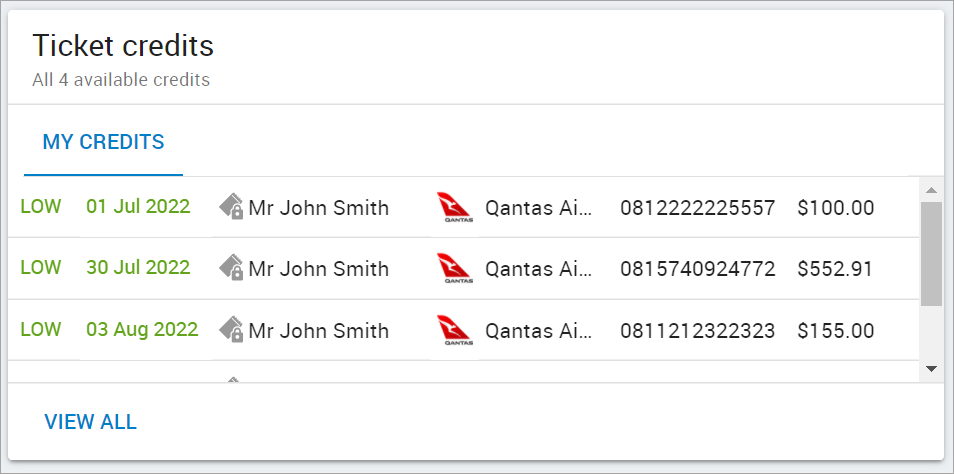Click Qantas Ai... airline name in second row
The height and width of the screenshot is (474, 954).
[538, 269]
